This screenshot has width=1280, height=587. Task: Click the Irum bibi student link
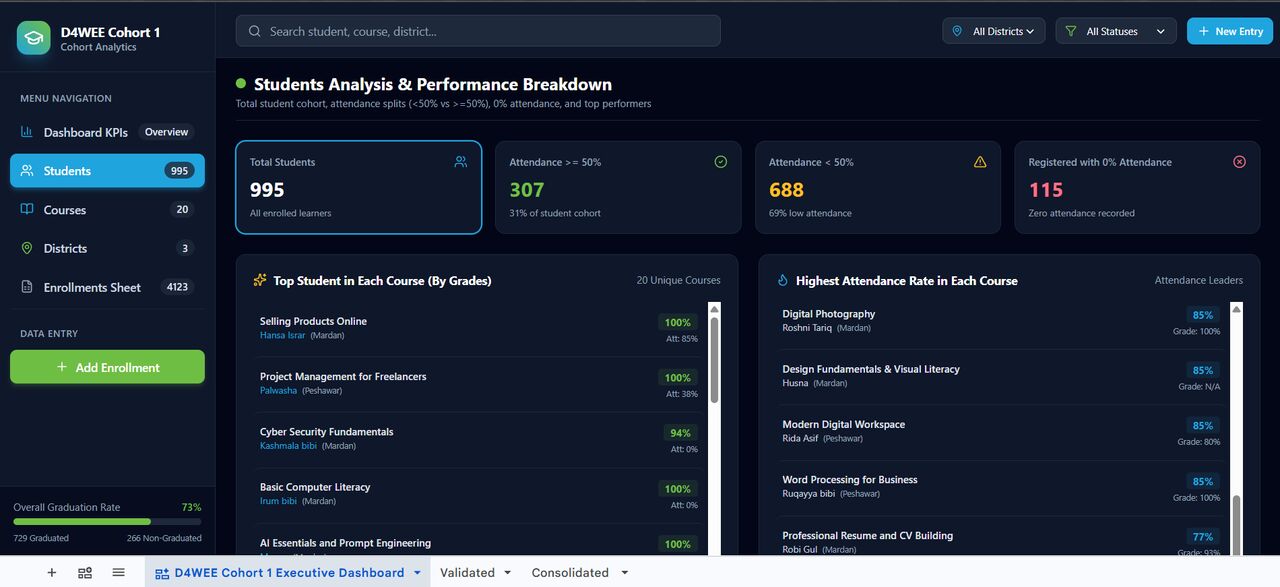279,501
